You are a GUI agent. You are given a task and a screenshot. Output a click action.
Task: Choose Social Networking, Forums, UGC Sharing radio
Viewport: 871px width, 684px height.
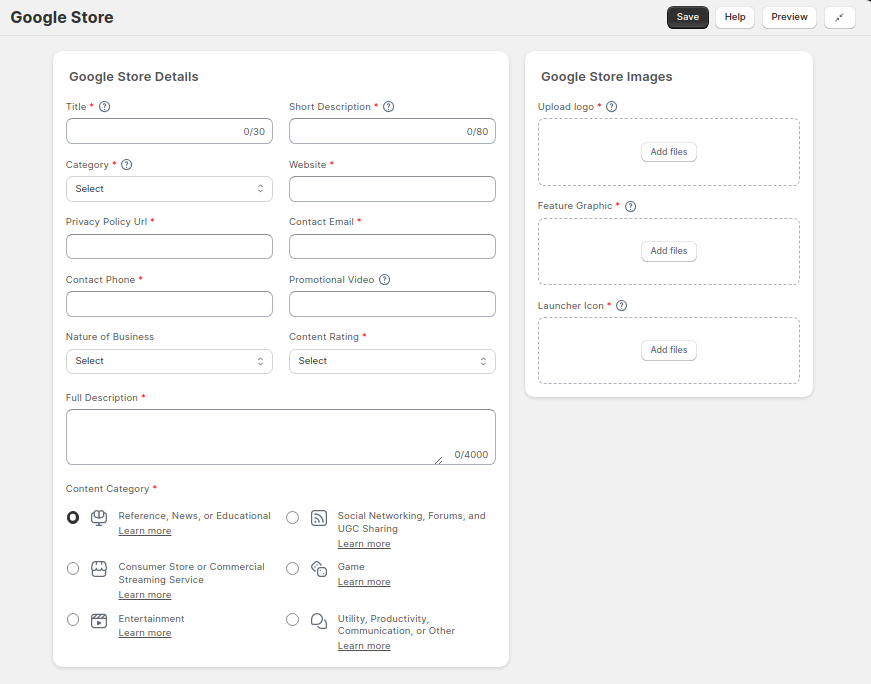292,518
